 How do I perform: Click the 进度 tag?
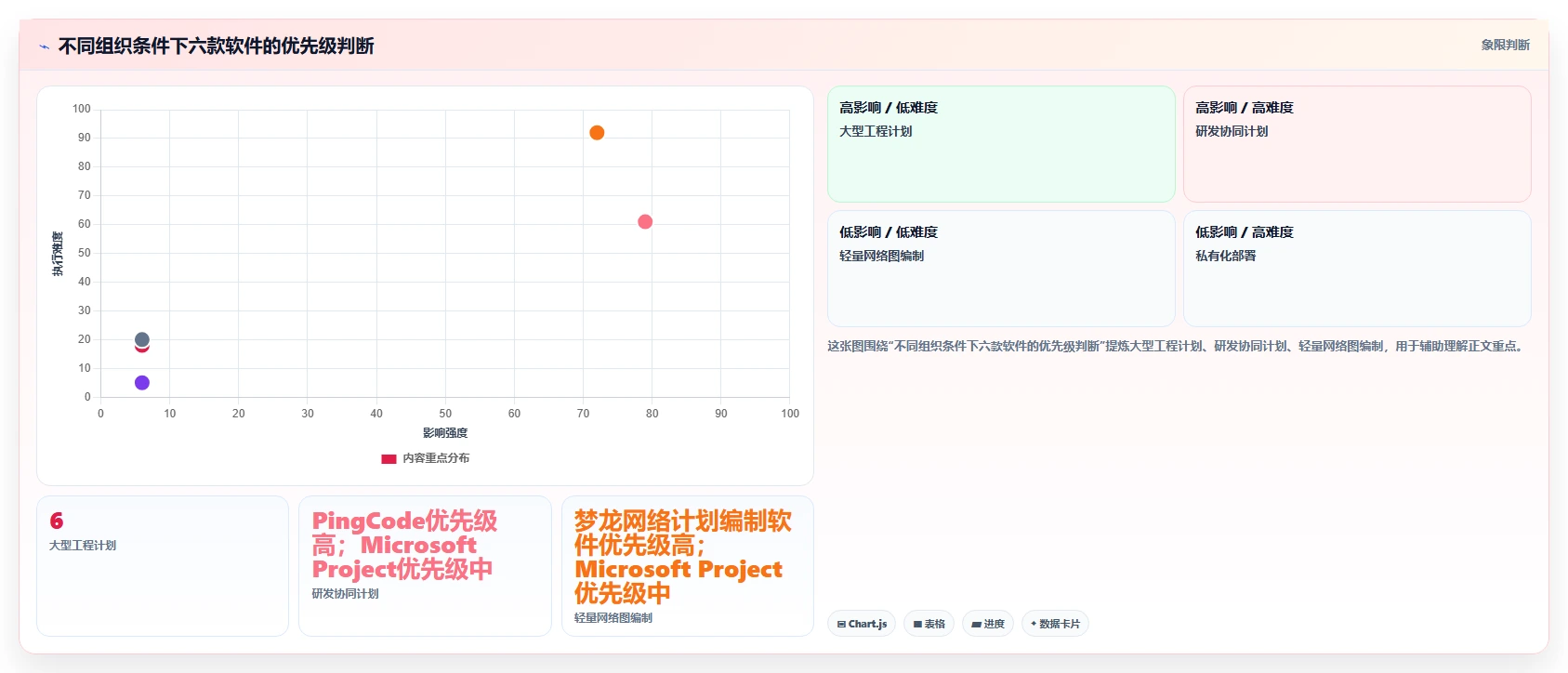click(x=988, y=624)
